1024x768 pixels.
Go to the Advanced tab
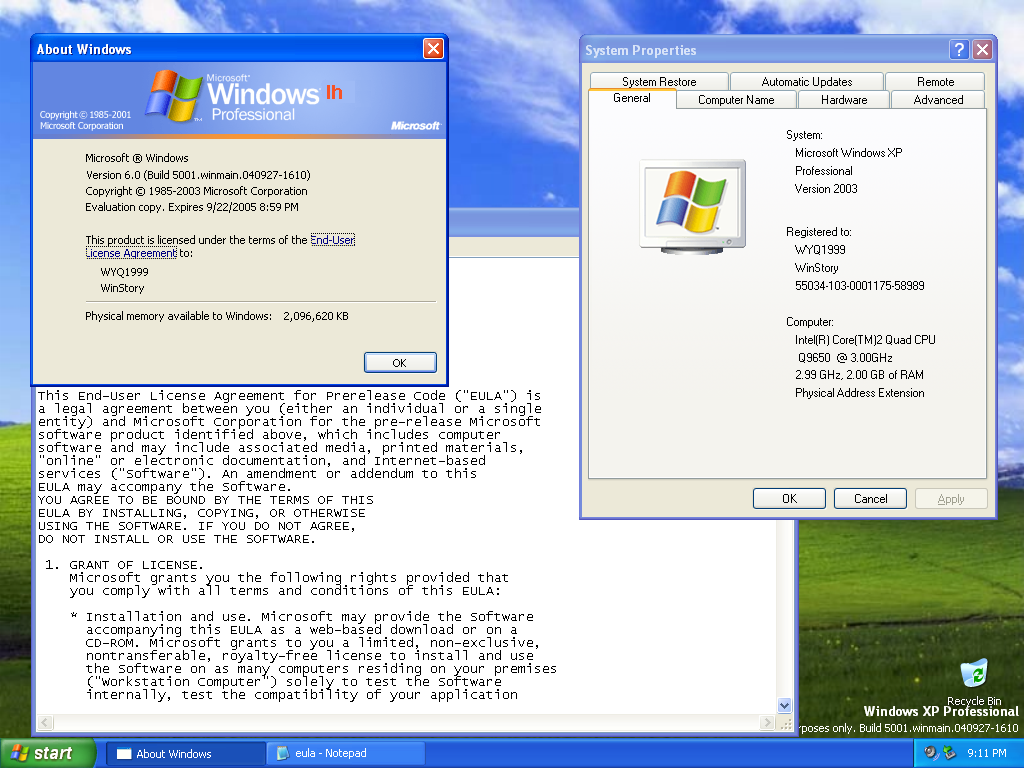click(938, 100)
